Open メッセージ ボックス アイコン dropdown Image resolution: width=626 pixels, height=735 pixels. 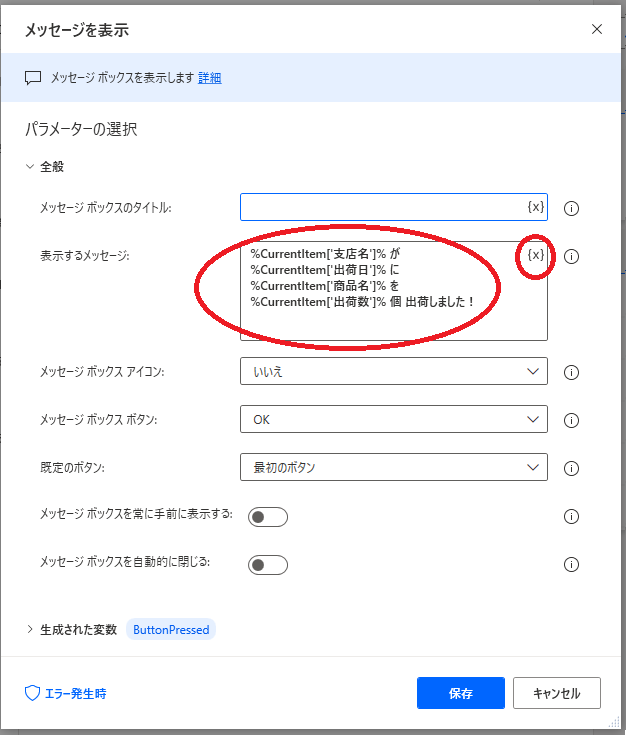[x=393, y=371]
